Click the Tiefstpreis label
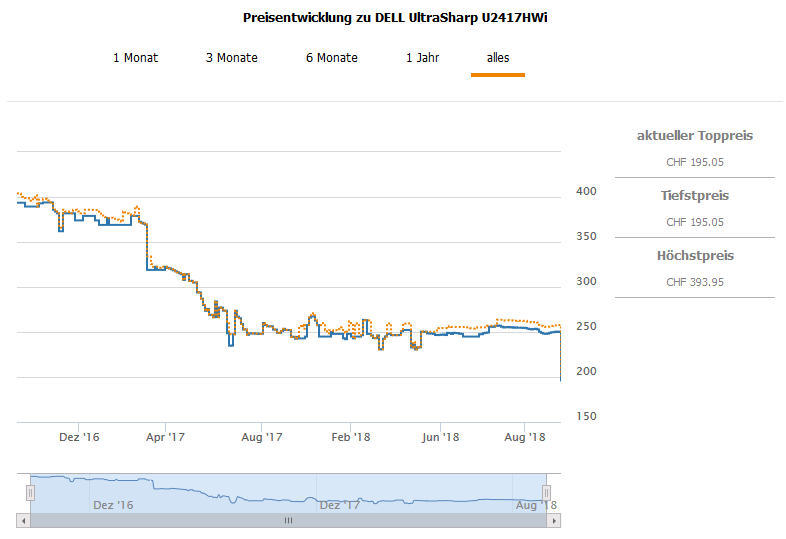Viewport: 786px width, 539px height. pyautogui.click(x=694, y=196)
